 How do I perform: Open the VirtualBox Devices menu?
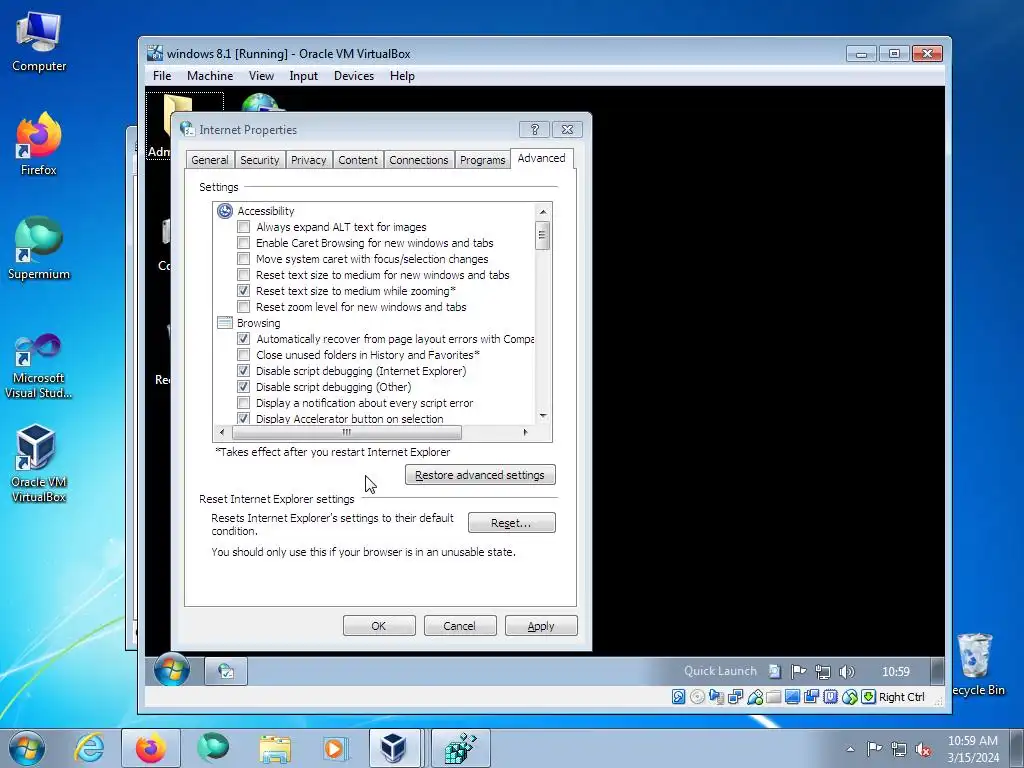click(354, 76)
